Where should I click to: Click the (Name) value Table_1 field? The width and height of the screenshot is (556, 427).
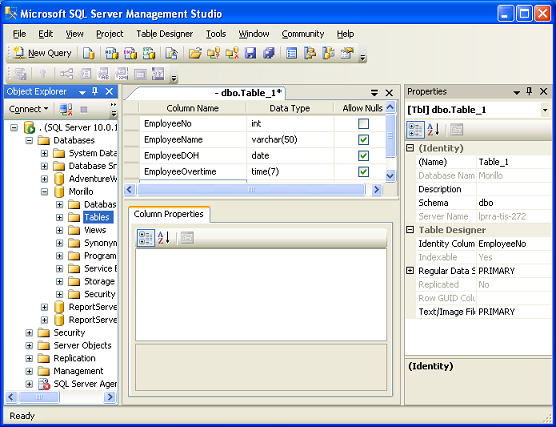pos(513,162)
